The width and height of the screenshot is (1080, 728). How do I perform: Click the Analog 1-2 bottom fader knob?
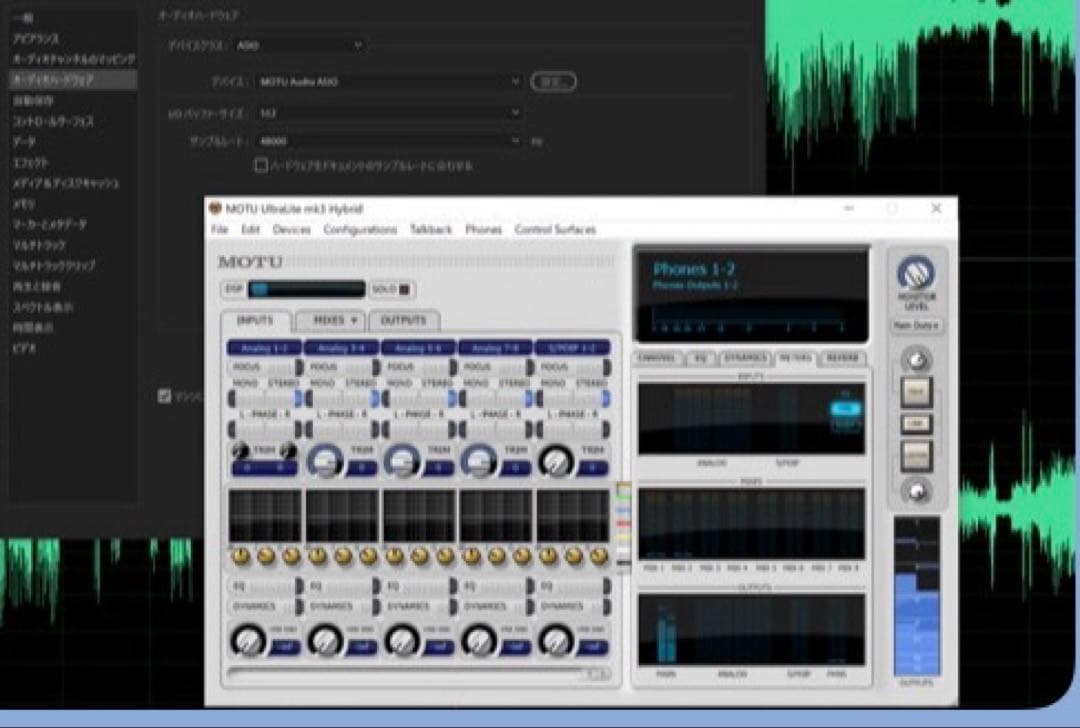point(246,640)
